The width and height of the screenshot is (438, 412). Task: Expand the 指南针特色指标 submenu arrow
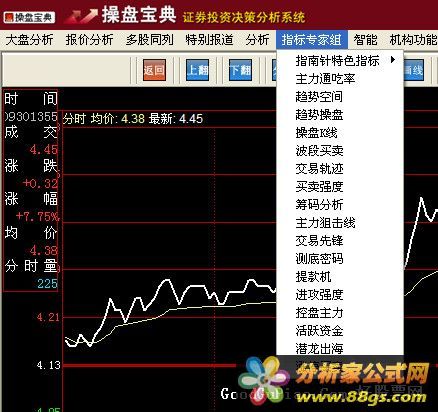coord(393,60)
